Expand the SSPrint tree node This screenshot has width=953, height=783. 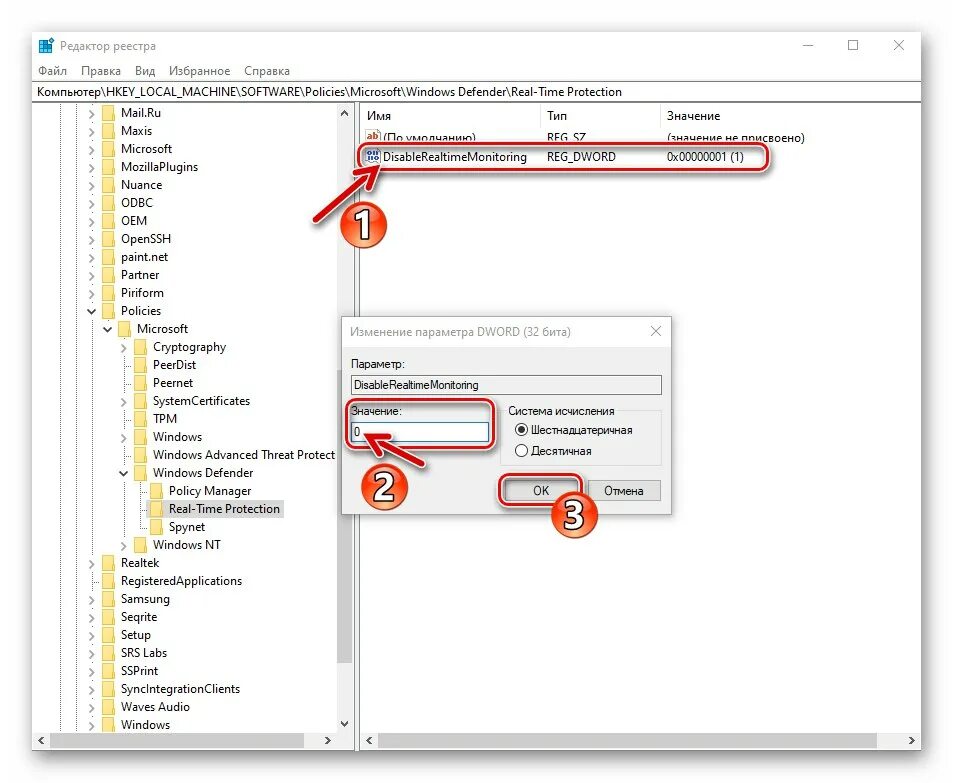click(x=91, y=671)
